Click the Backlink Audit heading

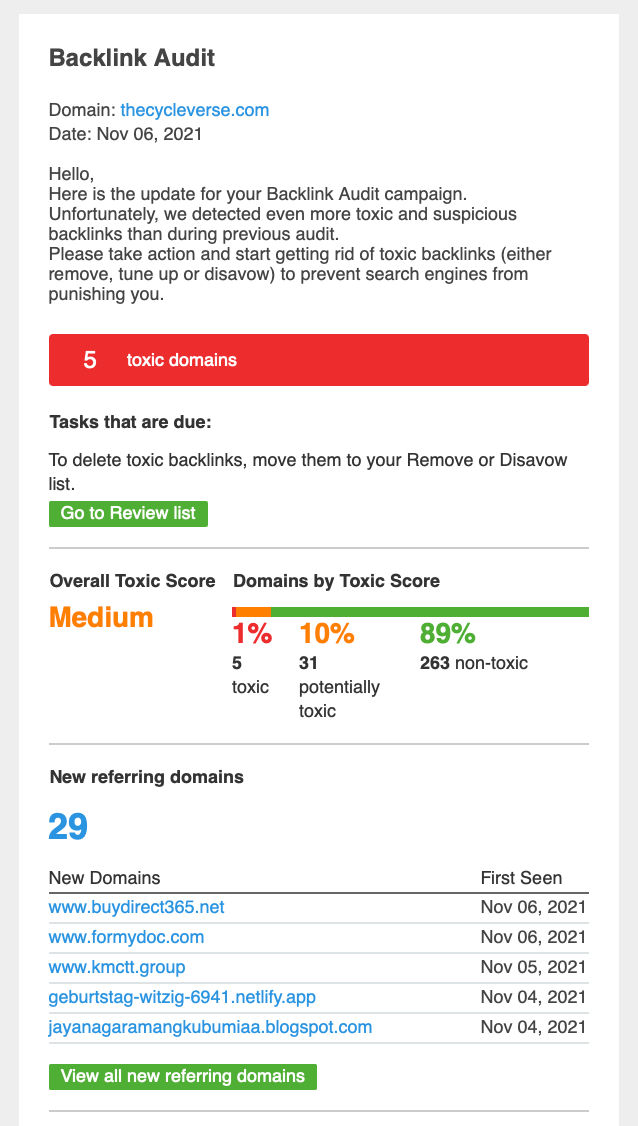(x=132, y=58)
